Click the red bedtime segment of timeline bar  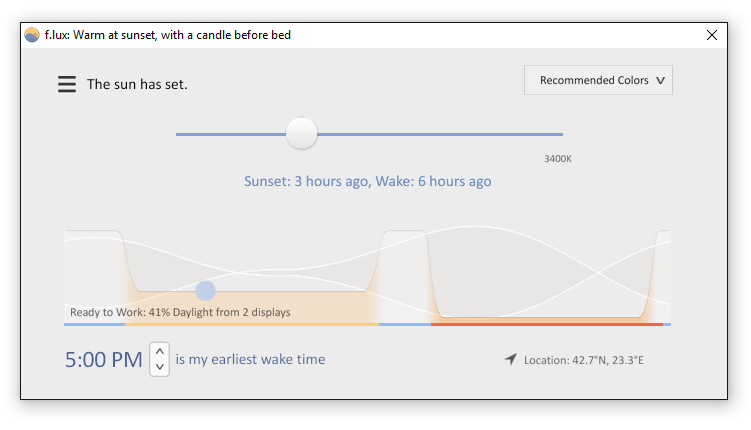tap(546, 325)
